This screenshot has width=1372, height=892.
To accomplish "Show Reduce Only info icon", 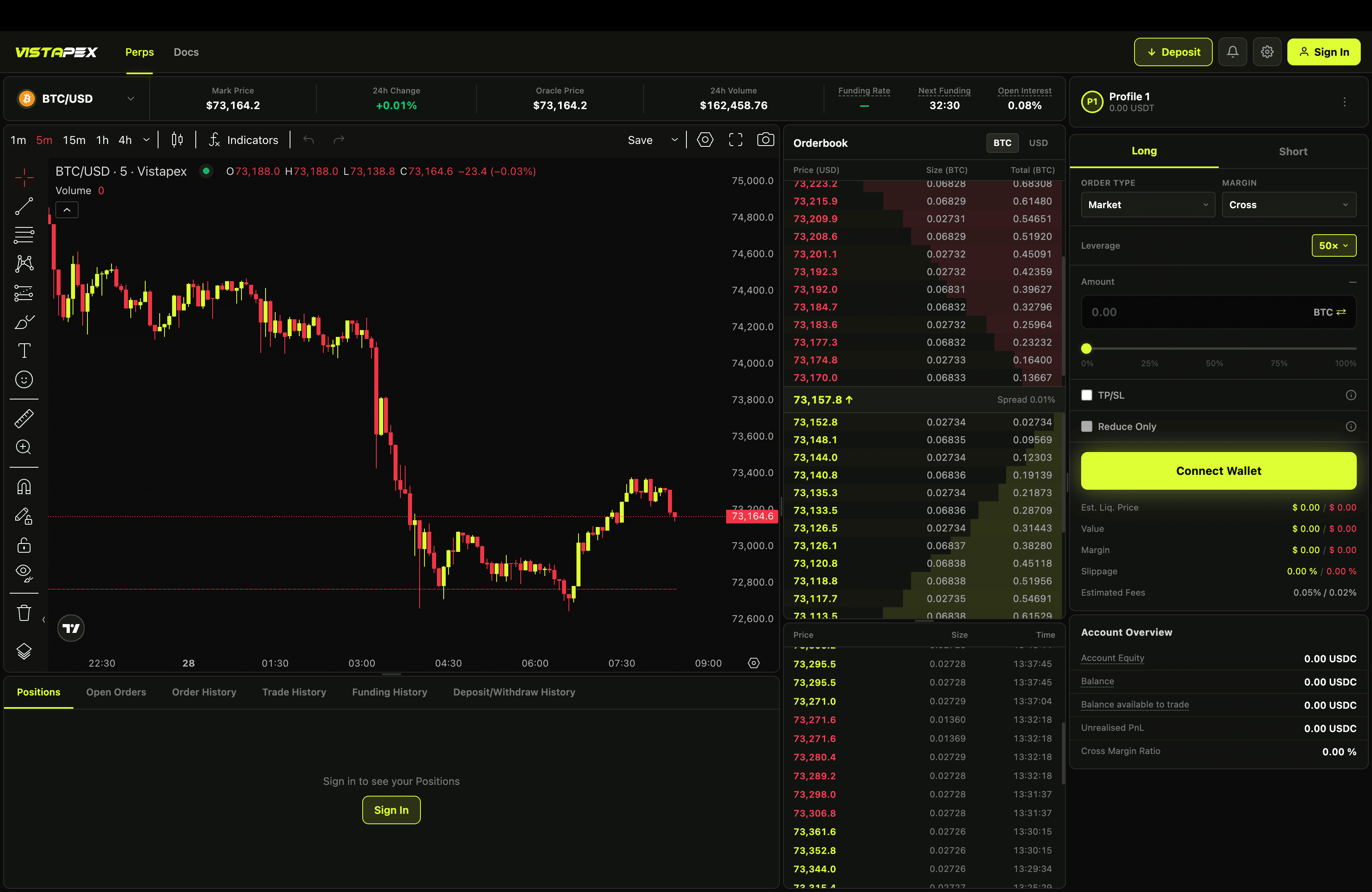I will 1351,426.
